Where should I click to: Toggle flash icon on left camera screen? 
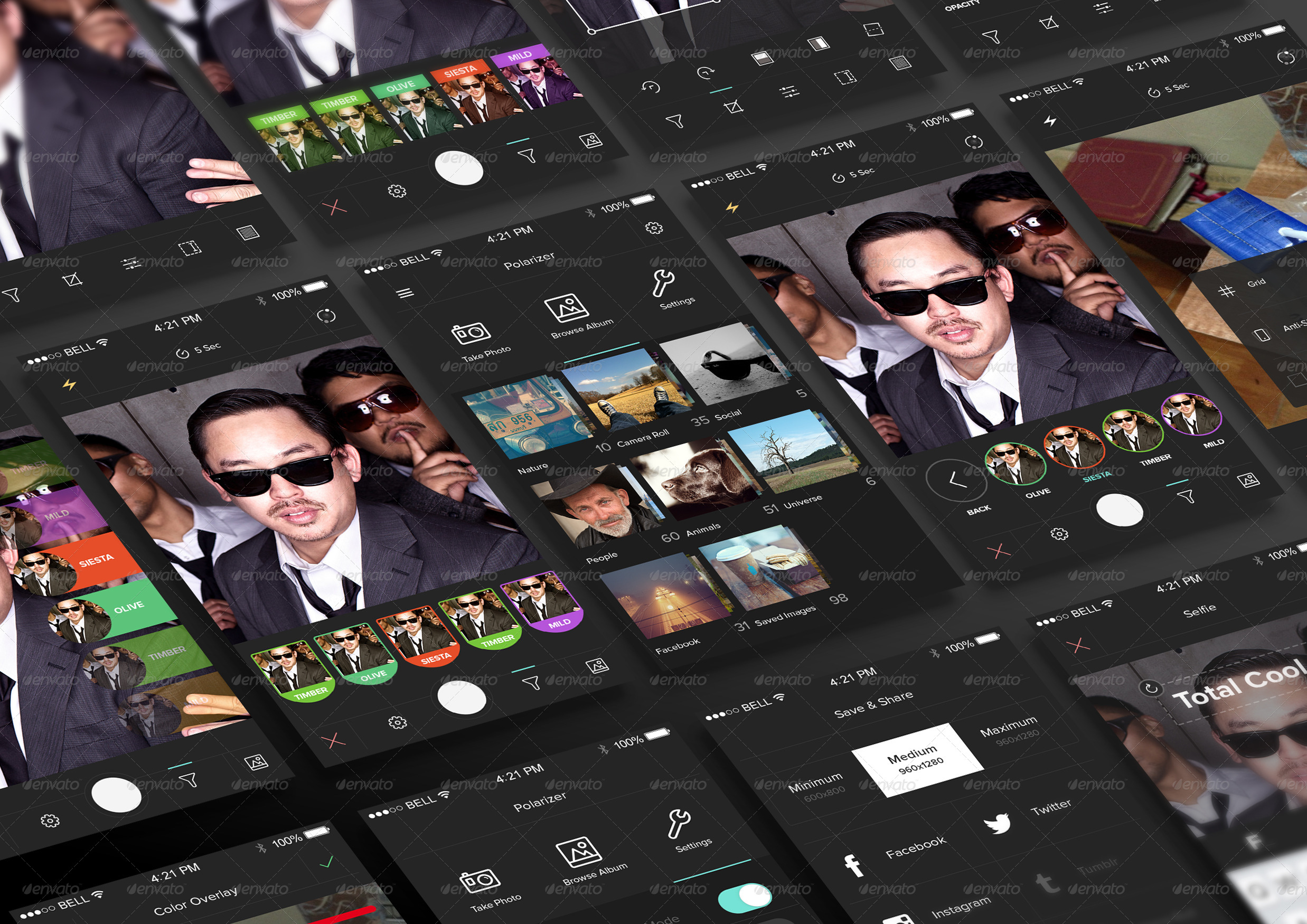coord(70,385)
